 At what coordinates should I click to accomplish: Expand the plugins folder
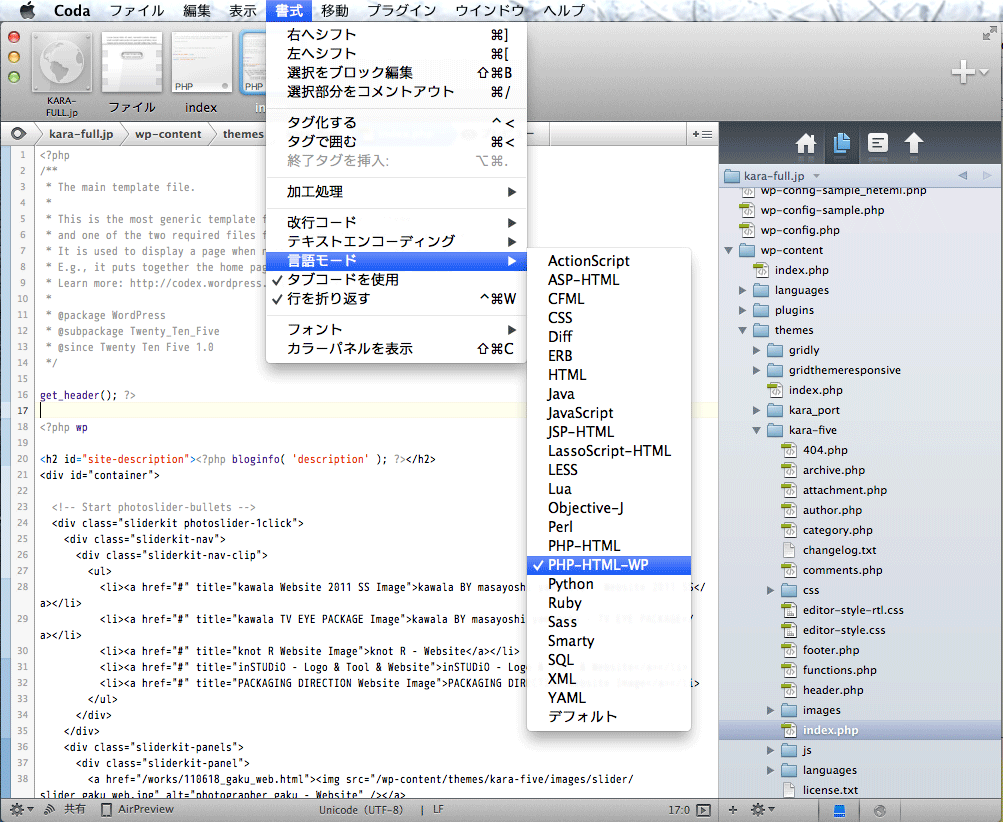743,310
